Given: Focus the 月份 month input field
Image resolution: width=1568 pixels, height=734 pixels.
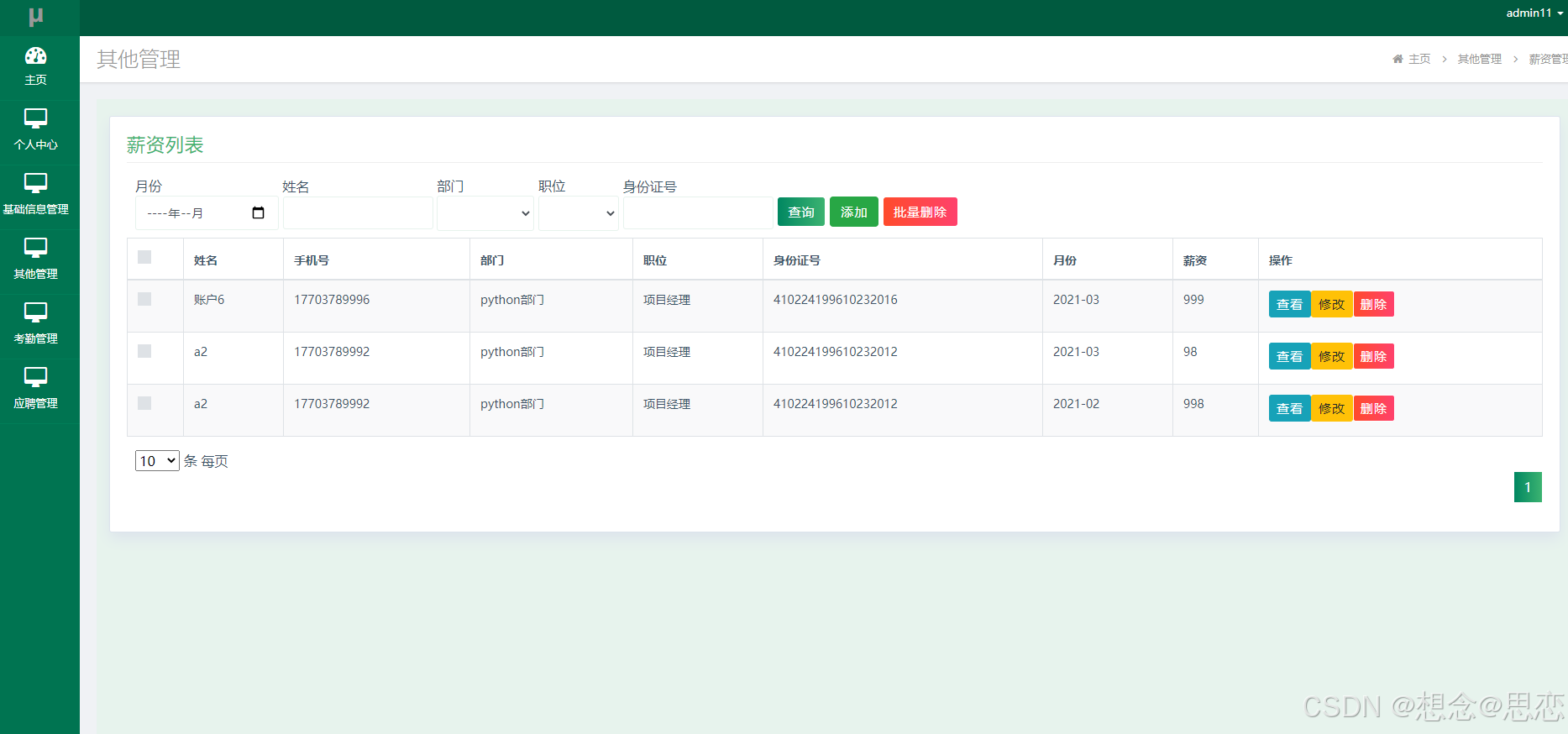Looking at the screenshot, I should coord(207,213).
